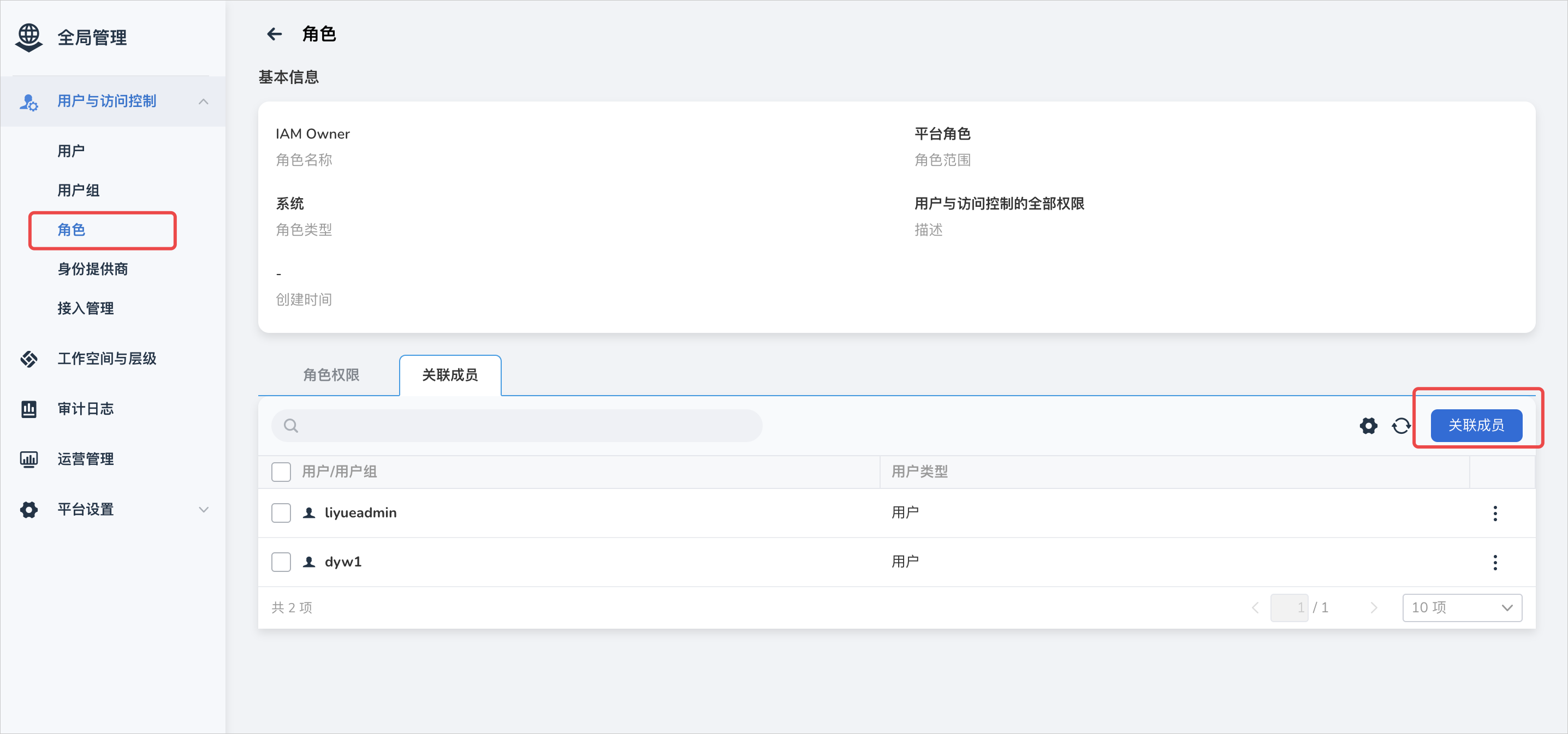Click the 全局管理 title text
Viewport: 1568px width, 734px height.
pyautogui.click(x=92, y=38)
